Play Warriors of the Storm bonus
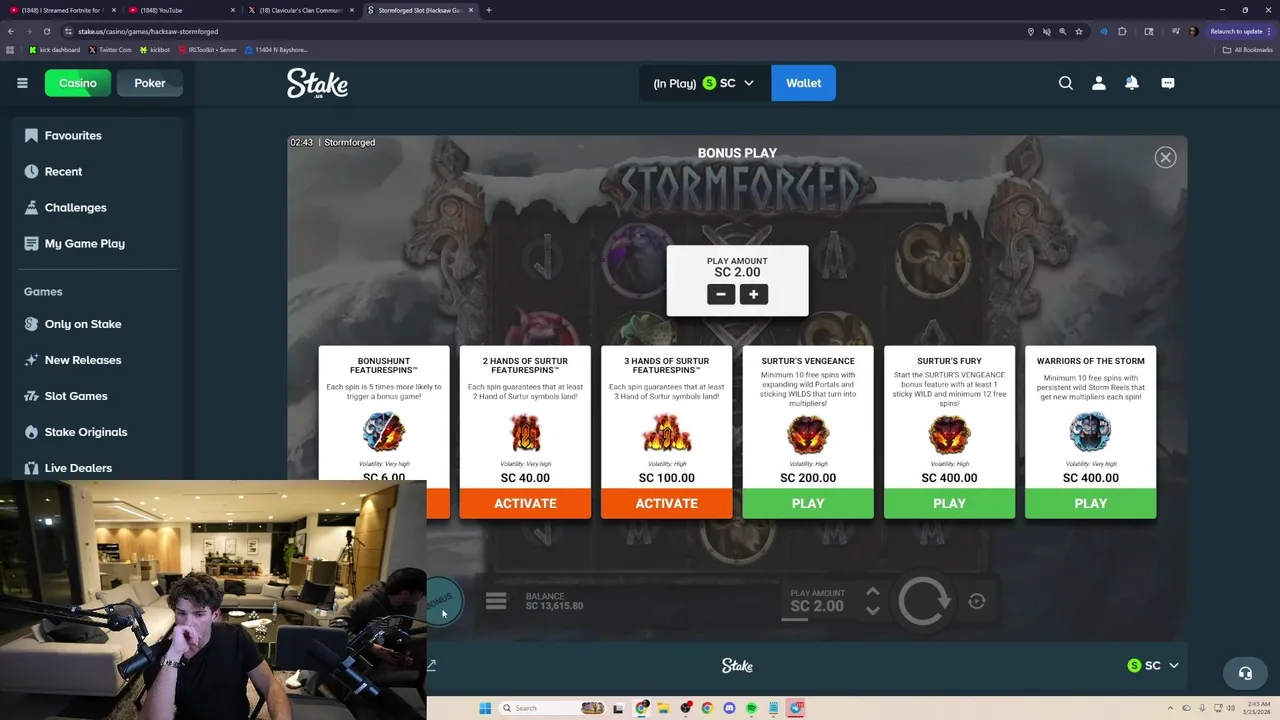This screenshot has height=720, width=1280. [x=1091, y=503]
